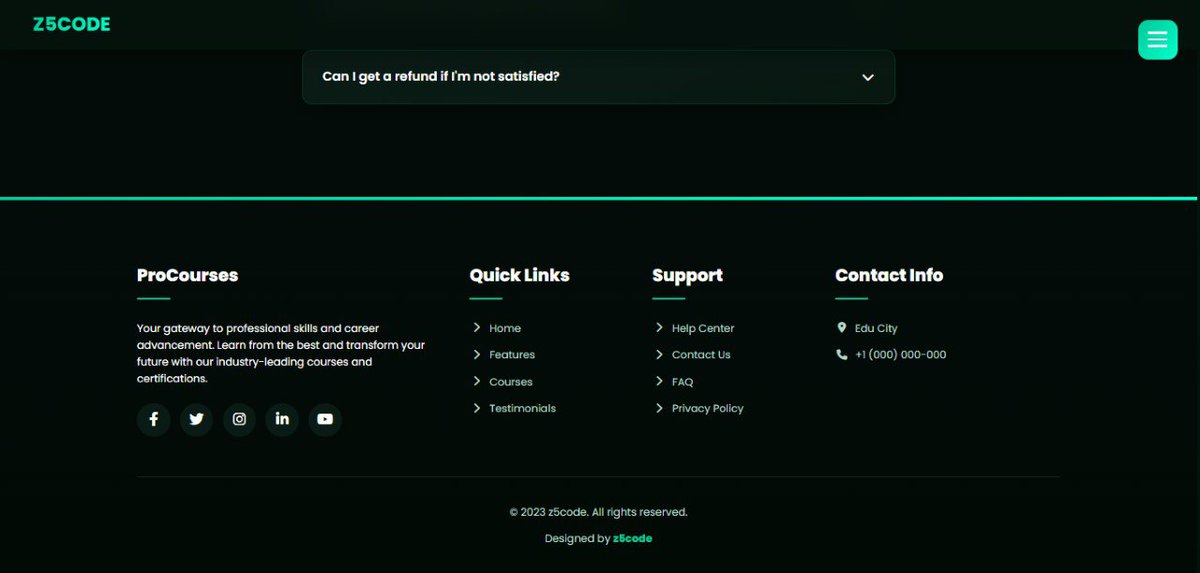Go to Testimonials quick link
The width and height of the screenshot is (1200, 573).
pyautogui.click(x=522, y=408)
